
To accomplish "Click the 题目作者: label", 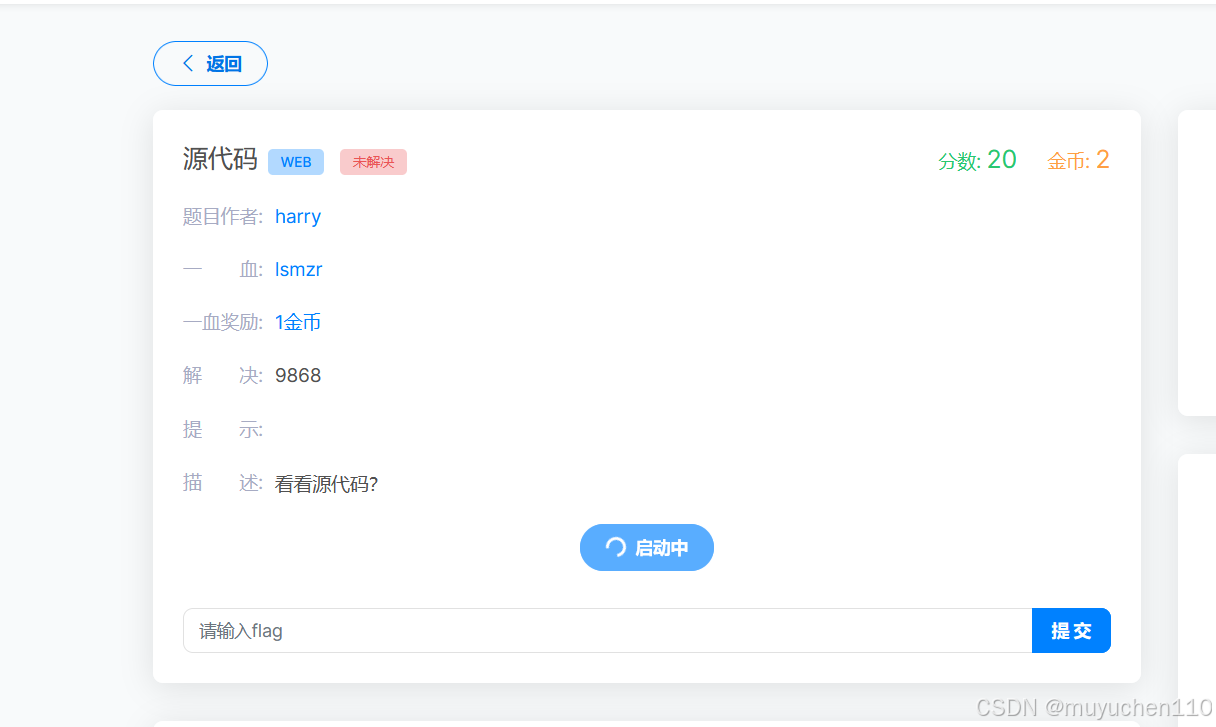I will [223, 216].
